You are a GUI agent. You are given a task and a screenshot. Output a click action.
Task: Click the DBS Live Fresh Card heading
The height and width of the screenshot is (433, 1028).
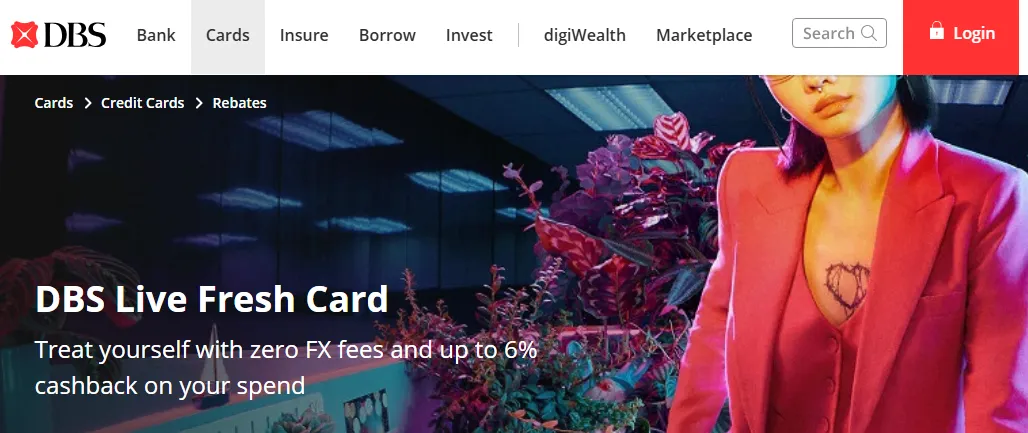(x=212, y=299)
